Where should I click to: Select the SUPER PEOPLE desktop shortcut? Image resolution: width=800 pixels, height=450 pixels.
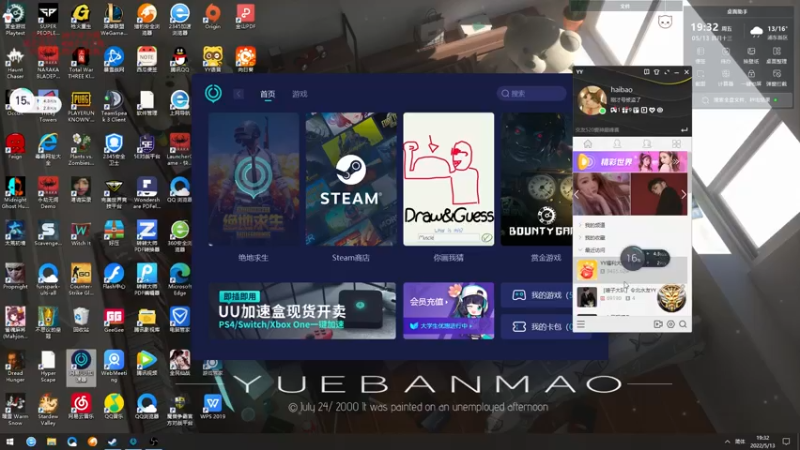point(48,20)
